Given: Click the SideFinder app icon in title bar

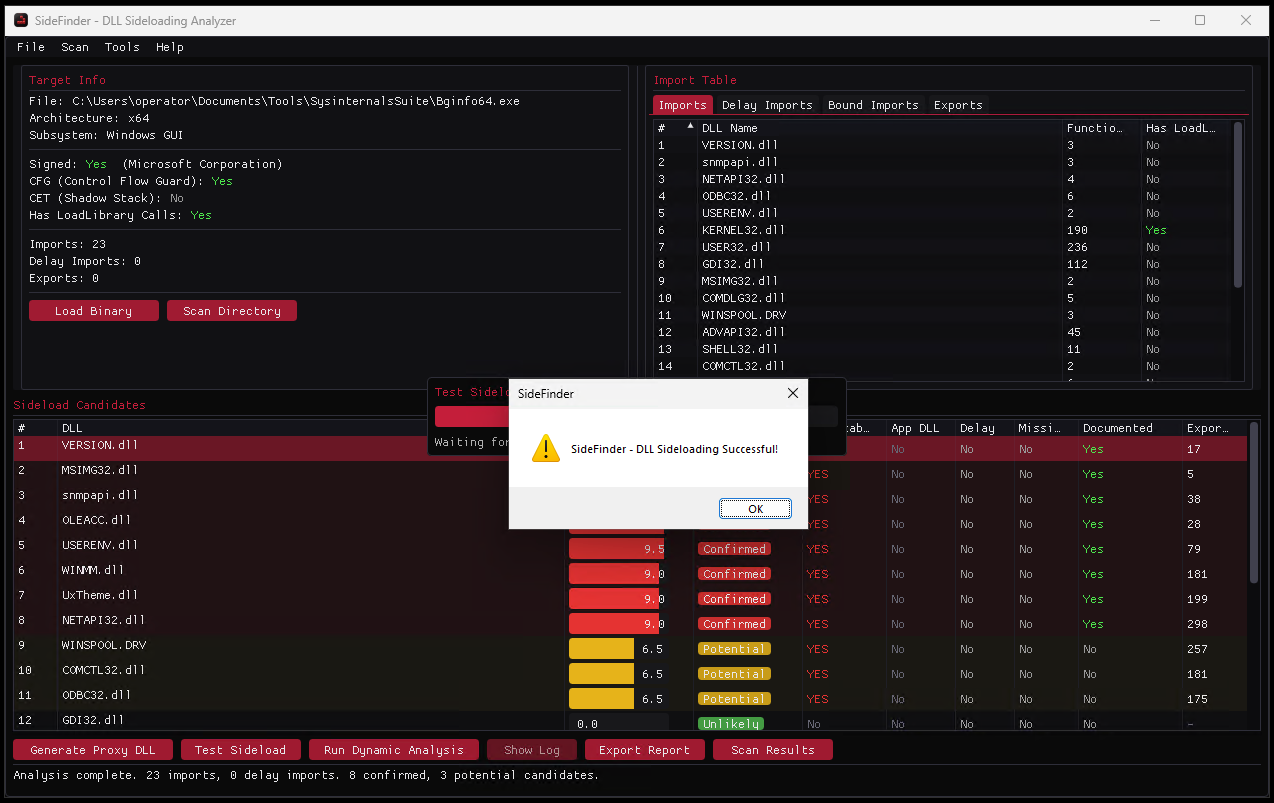Looking at the screenshot, I should (x=21, y=20).
